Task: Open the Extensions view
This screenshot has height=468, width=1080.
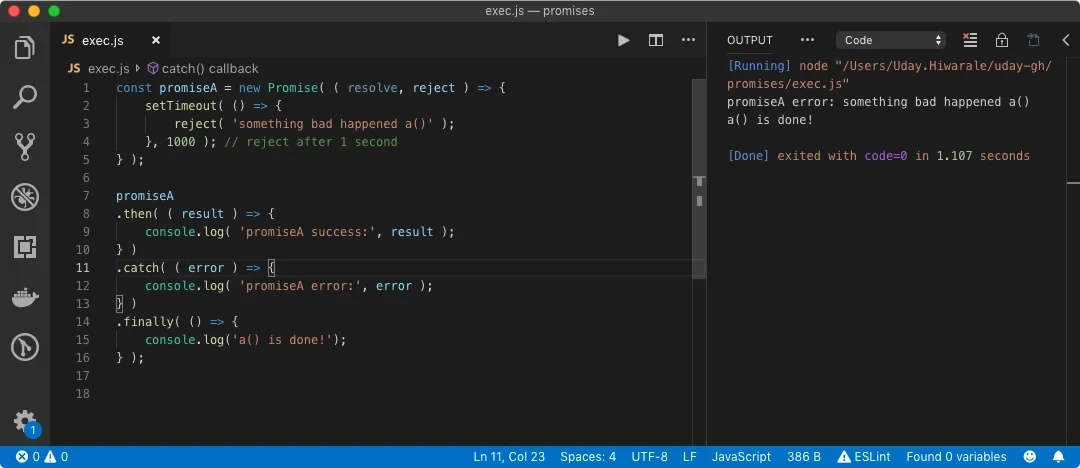Action: tap(25, 247)
